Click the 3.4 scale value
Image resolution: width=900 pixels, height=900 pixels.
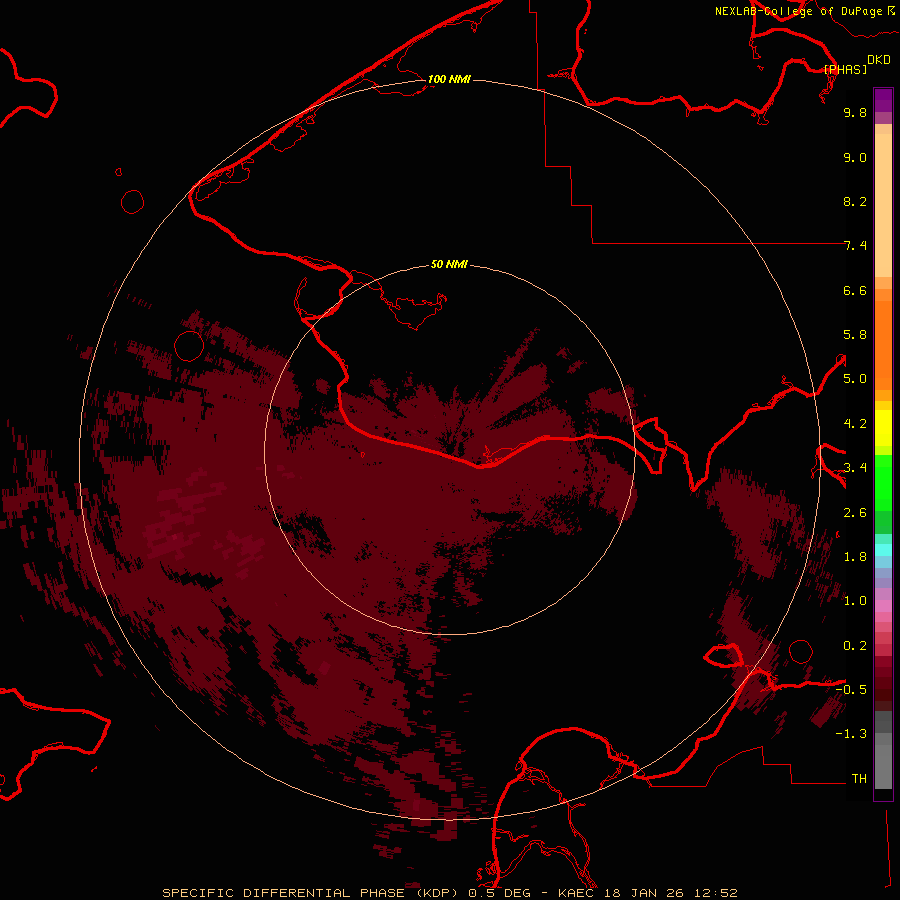point(855,468)
